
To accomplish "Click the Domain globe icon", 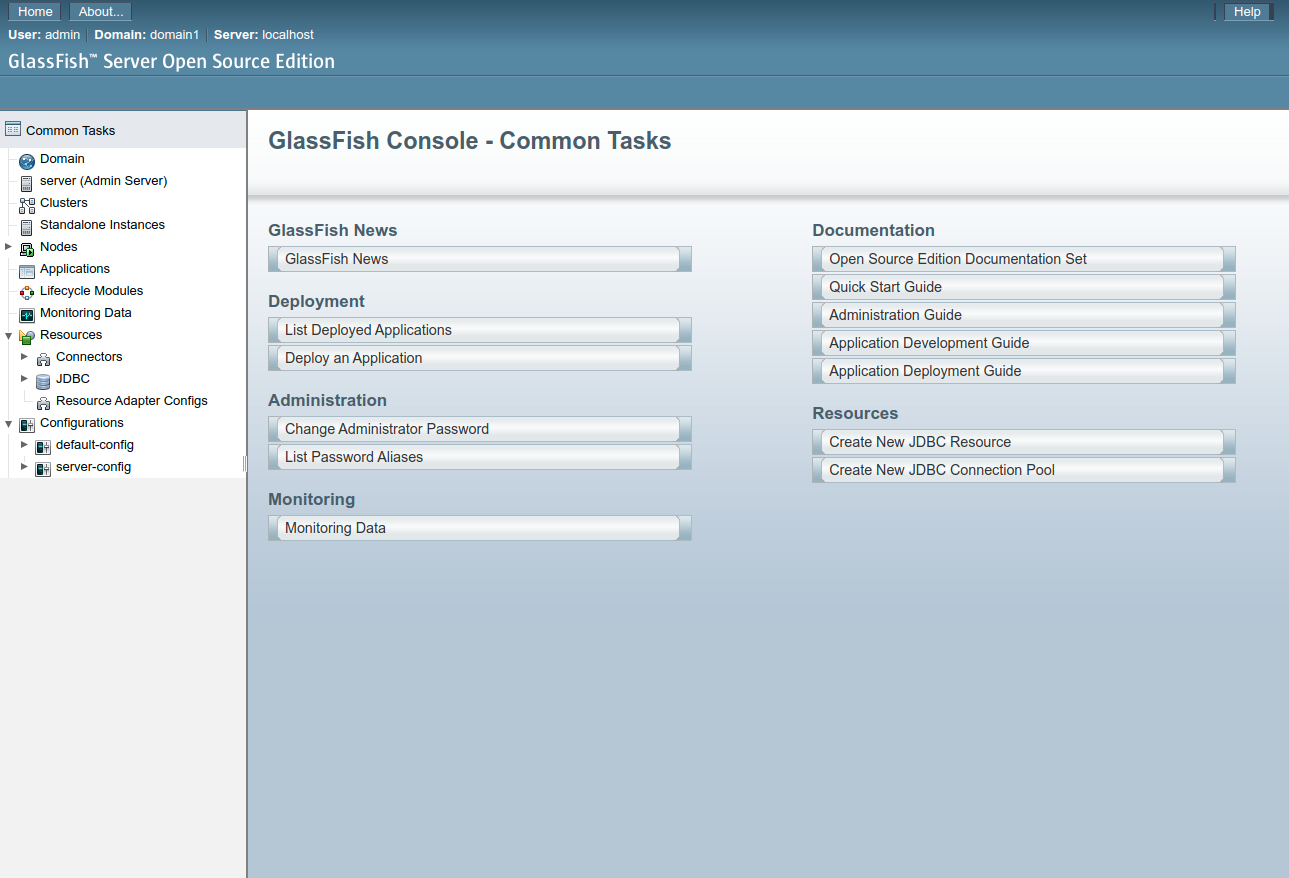I will click(27, 160).
